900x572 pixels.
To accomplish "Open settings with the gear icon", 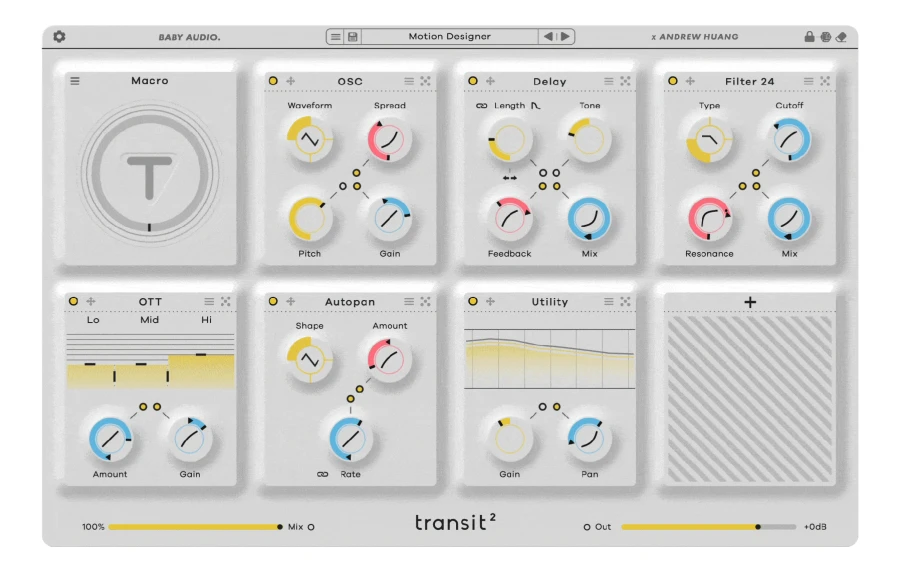I will click(59, 37).
